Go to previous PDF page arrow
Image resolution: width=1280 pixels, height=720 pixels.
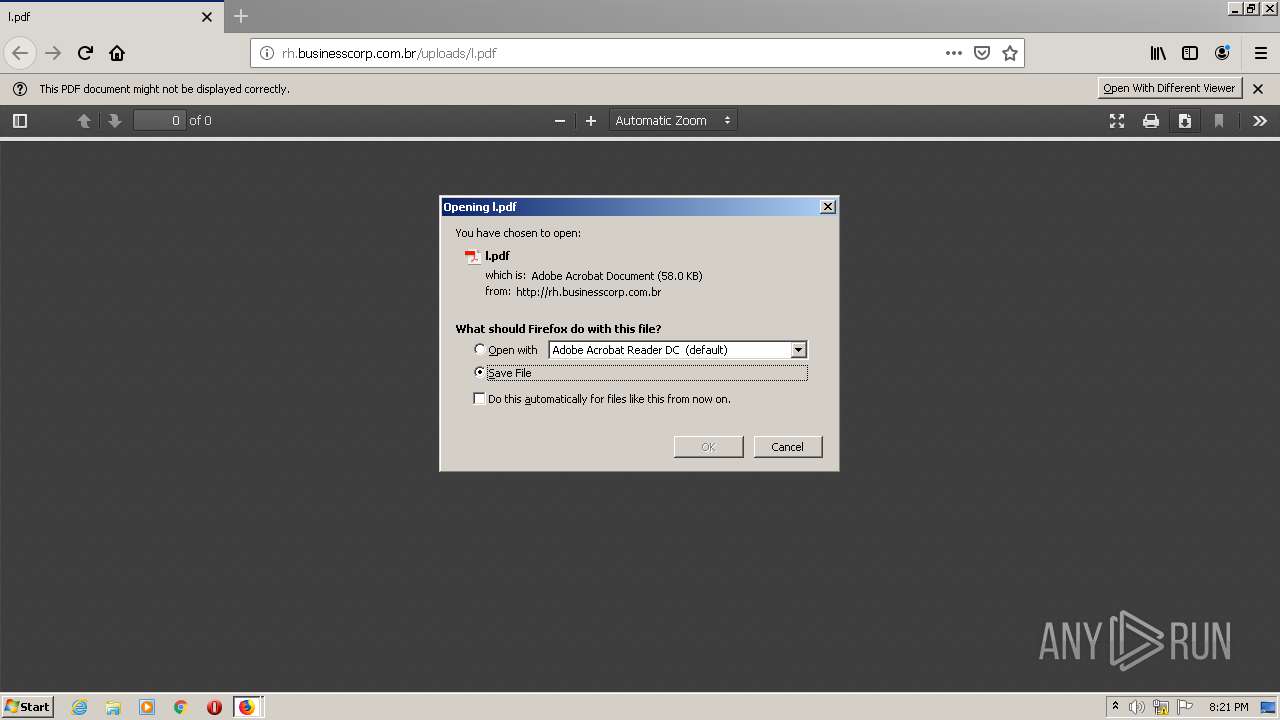point(84,121)
